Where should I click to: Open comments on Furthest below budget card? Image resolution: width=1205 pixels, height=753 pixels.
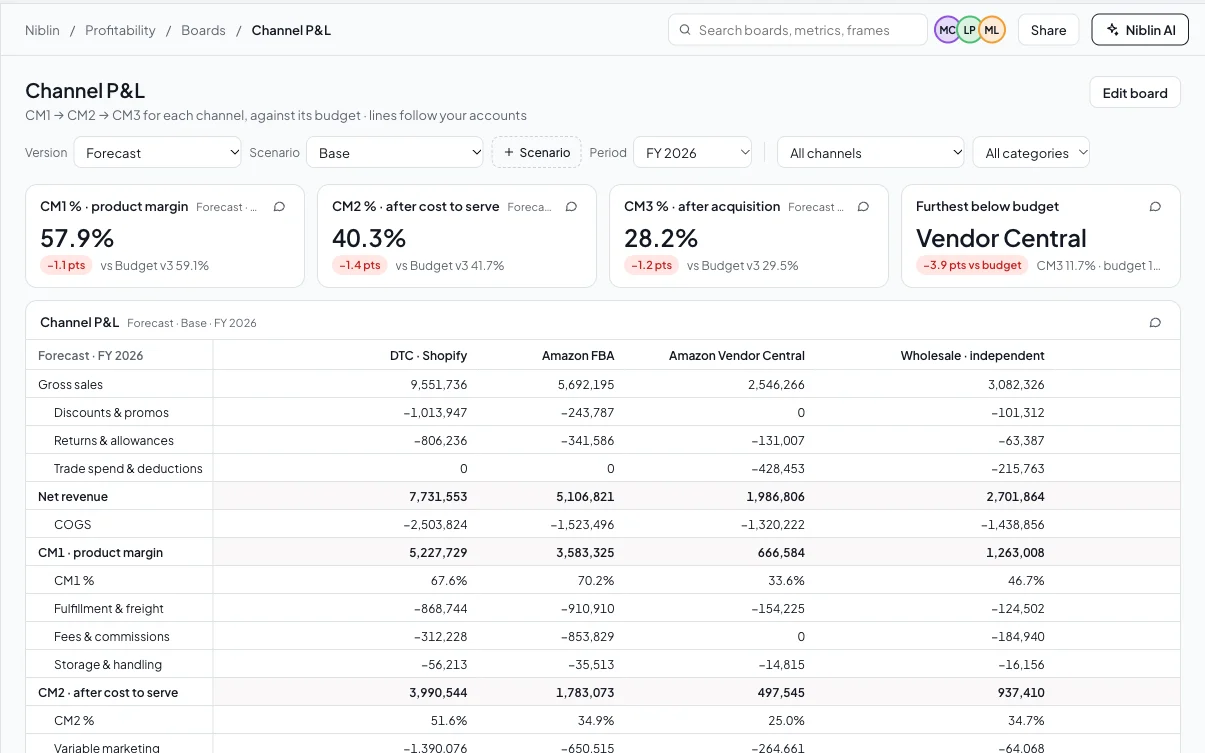click(x=1155, y=207)
